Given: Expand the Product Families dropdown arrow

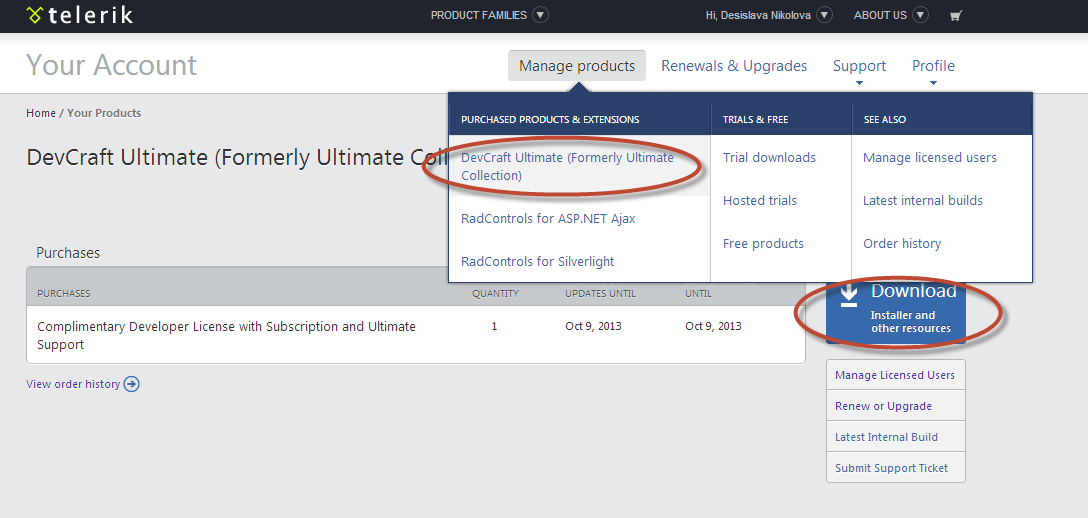Looking at the screenshot, I should tap(540, 15).
